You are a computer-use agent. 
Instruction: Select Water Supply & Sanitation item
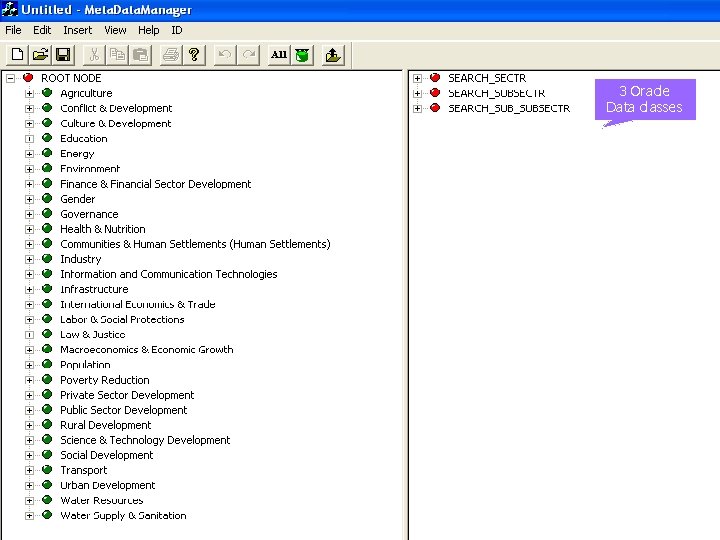pyautogui.click(x=123, y=516)
